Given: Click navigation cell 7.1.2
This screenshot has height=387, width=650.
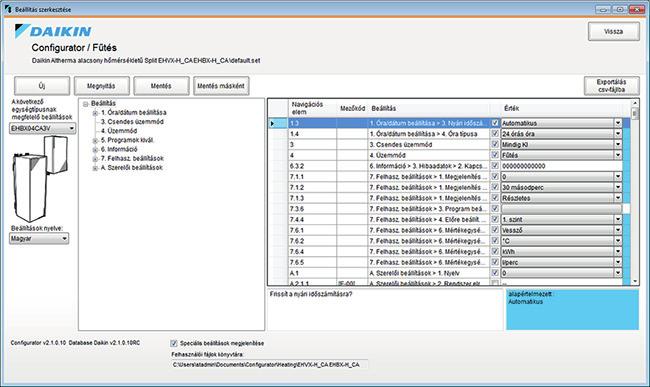Looking at the screenshot, I should [x=312, y=187].
